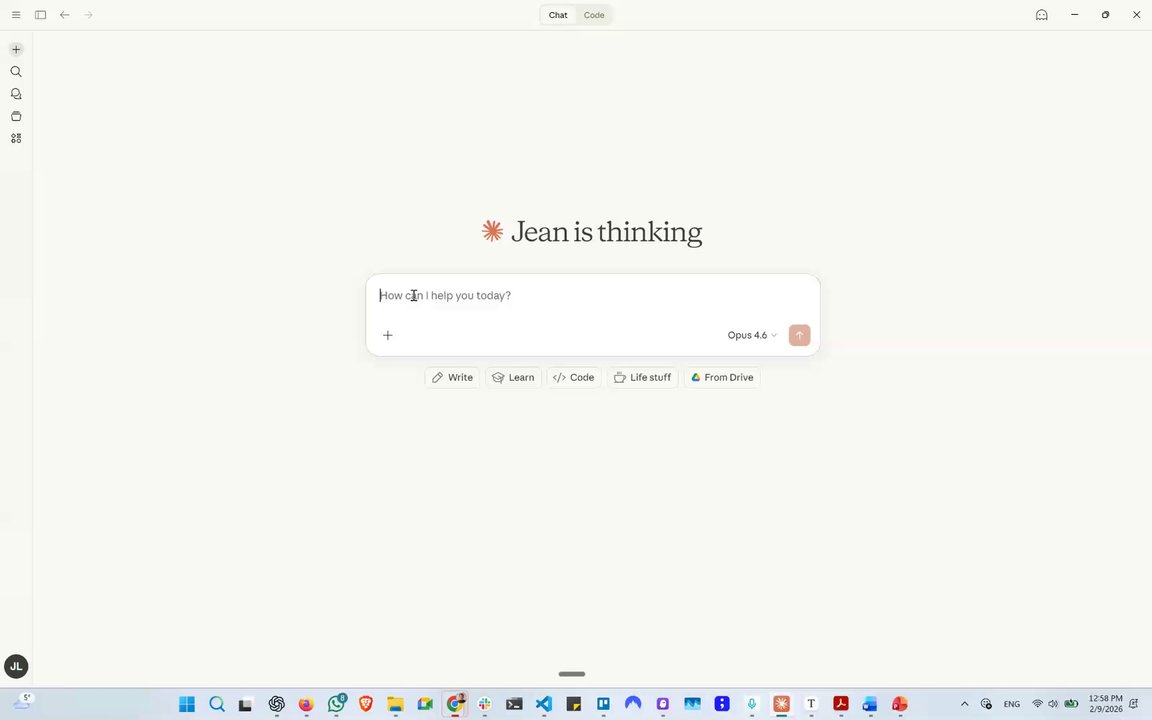Add an attachment with the composer plus button
1152x720 pixels.
point(388,335)
